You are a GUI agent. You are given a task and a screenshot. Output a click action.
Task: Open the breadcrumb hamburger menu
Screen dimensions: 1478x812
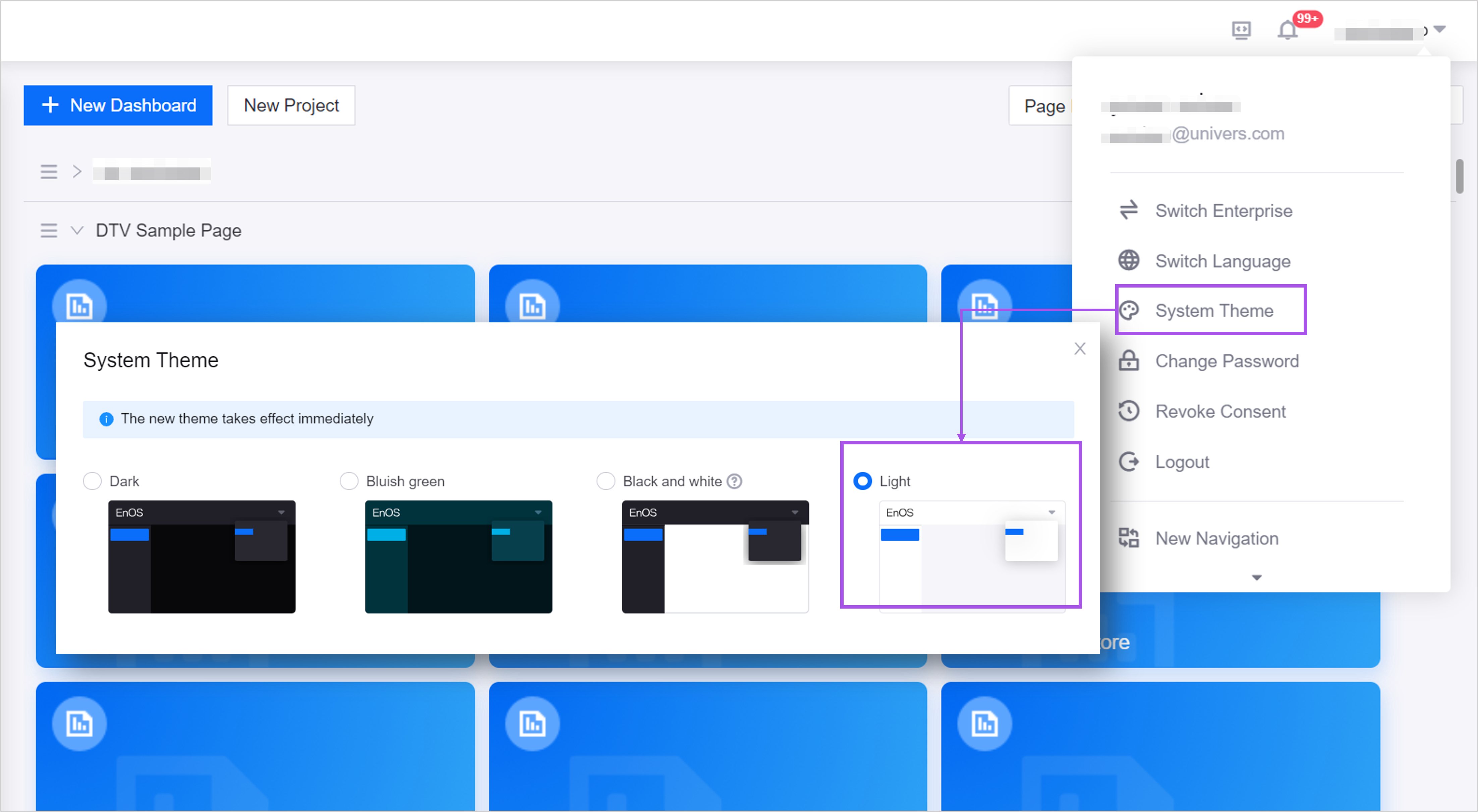[49, 171]
